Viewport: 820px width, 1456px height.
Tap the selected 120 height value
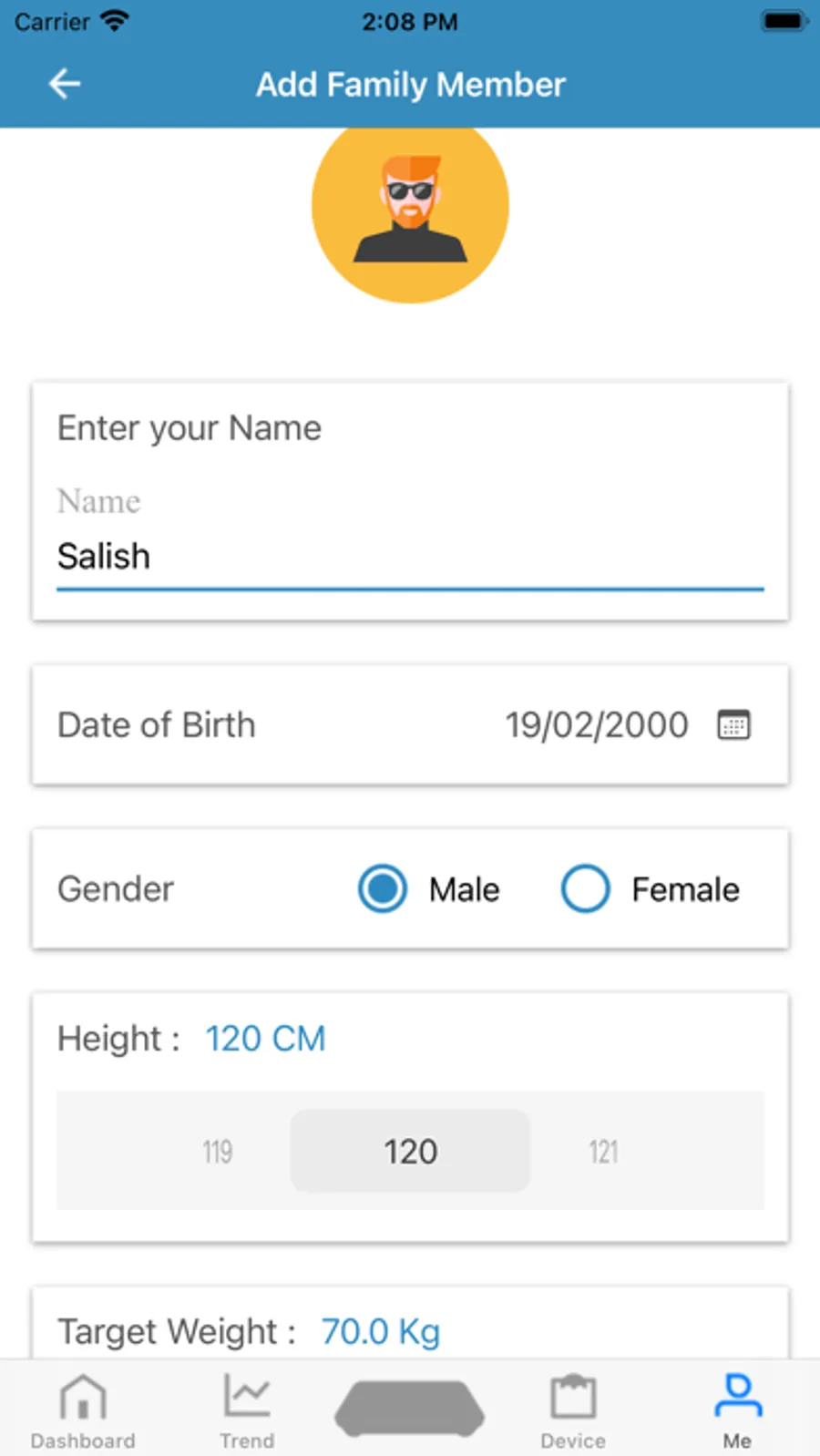(410, 1152)
